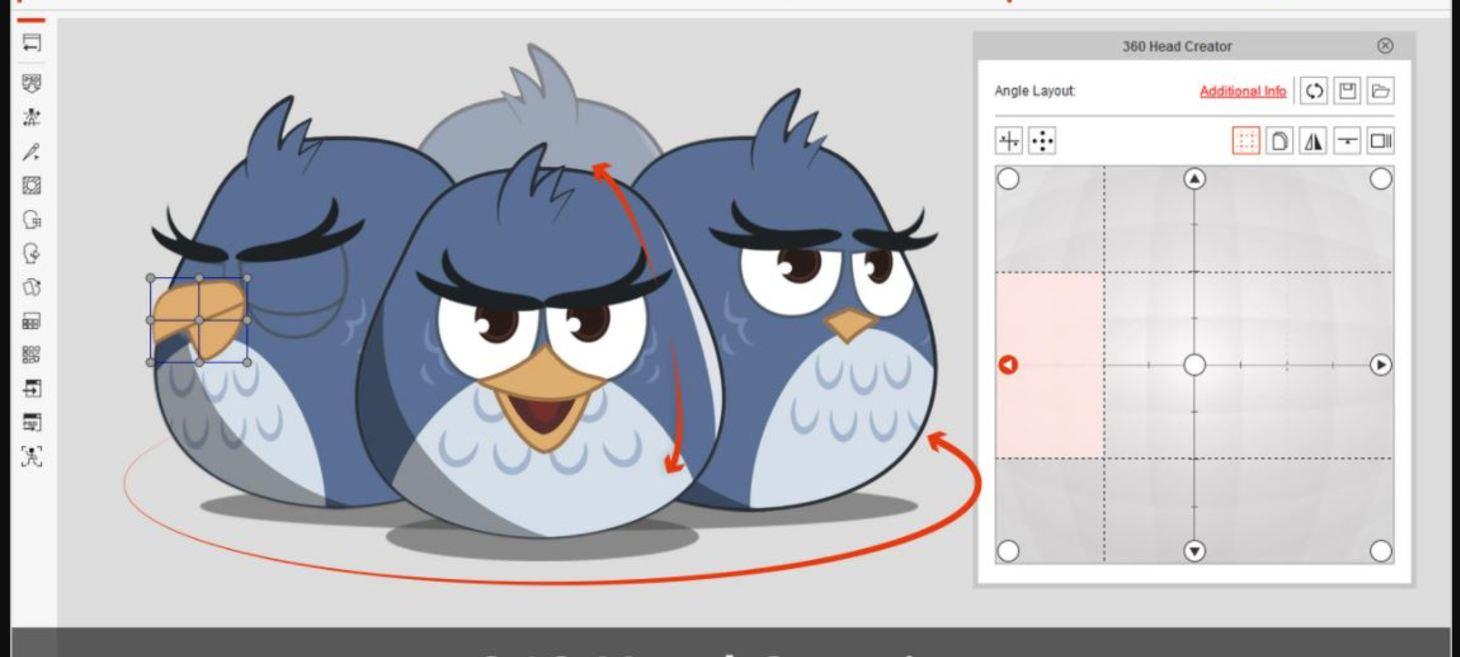Click the three-by-three squares grid icon
The image size is (1460, 657).
32,355
